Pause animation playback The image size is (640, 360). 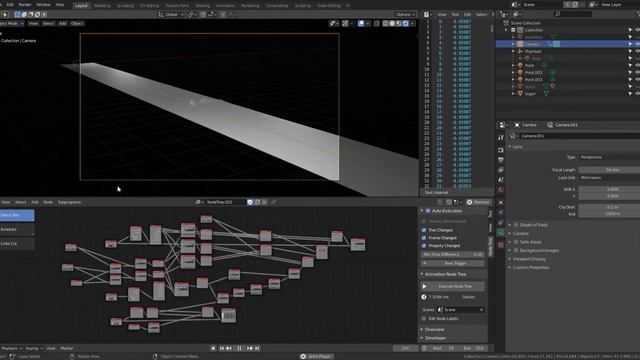pos(239,348)
